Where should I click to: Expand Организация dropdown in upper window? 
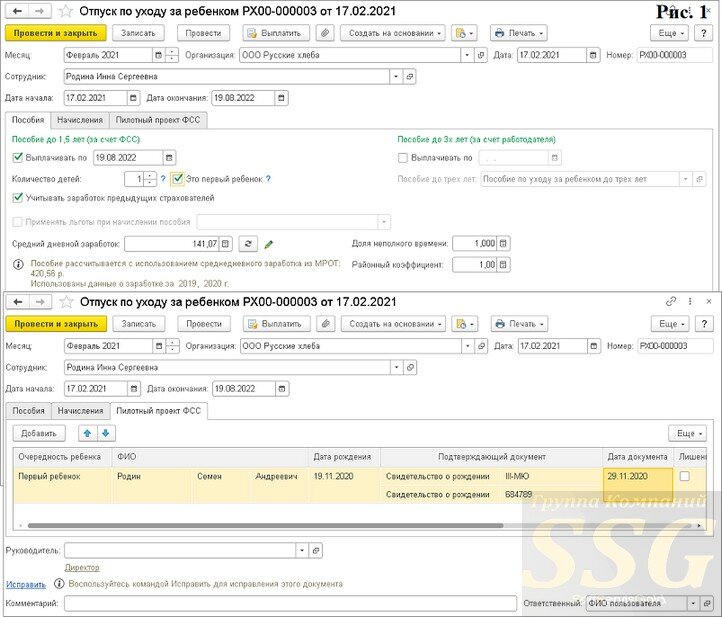pos(467,55)
